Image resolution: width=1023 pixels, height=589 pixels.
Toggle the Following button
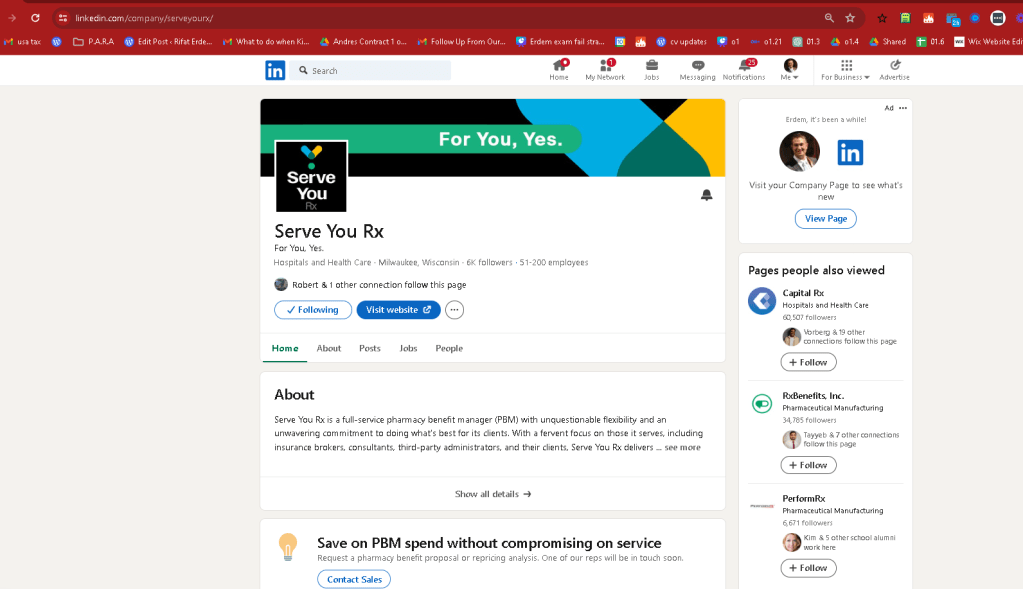pos(313,310)
